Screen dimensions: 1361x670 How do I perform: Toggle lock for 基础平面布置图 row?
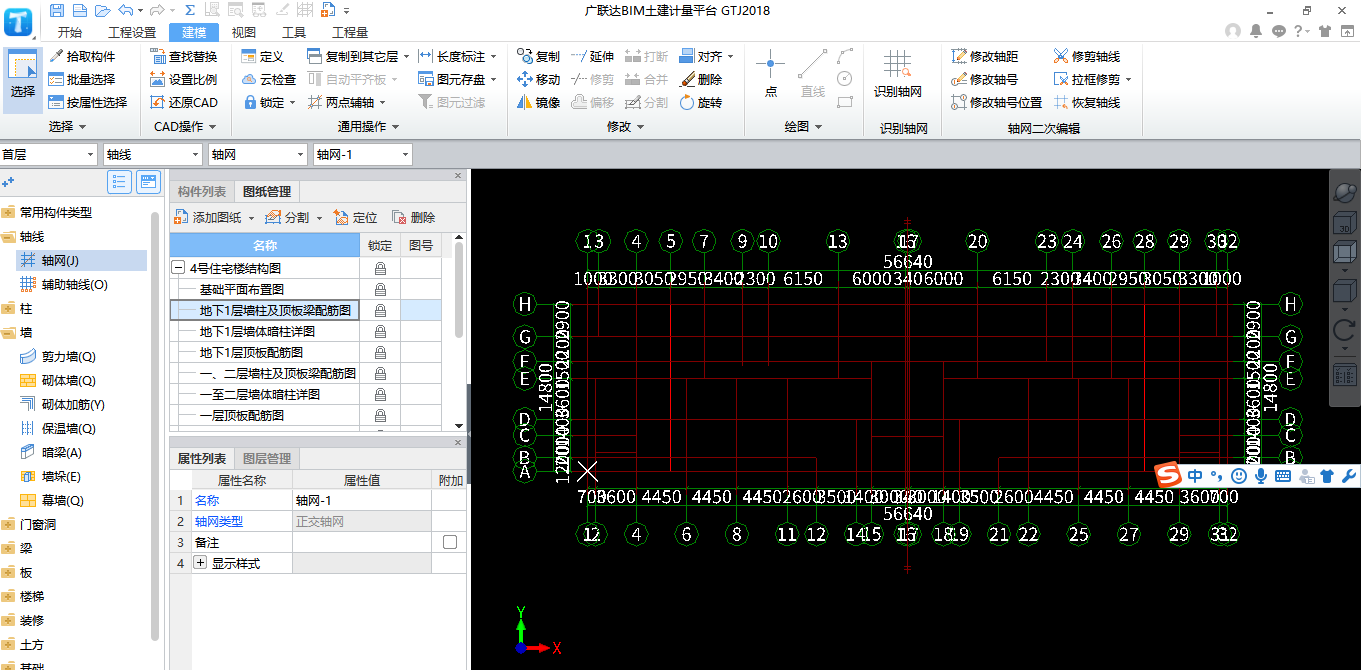[380, 290]
